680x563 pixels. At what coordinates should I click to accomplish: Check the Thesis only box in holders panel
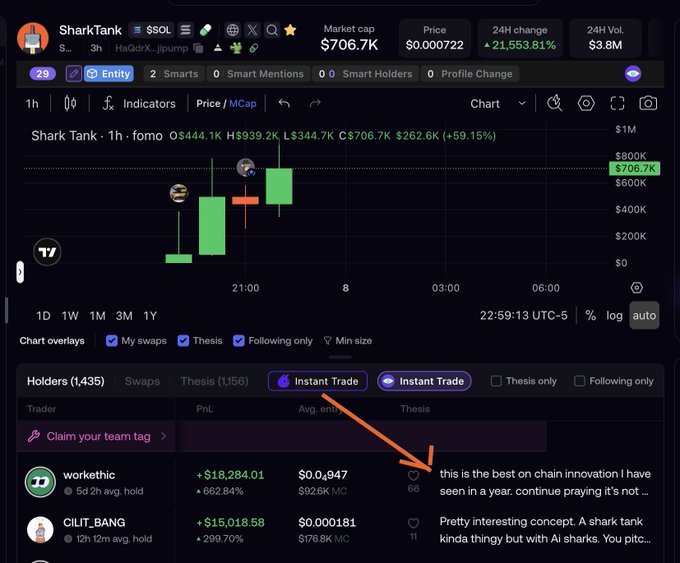click(x=496, y=381)
